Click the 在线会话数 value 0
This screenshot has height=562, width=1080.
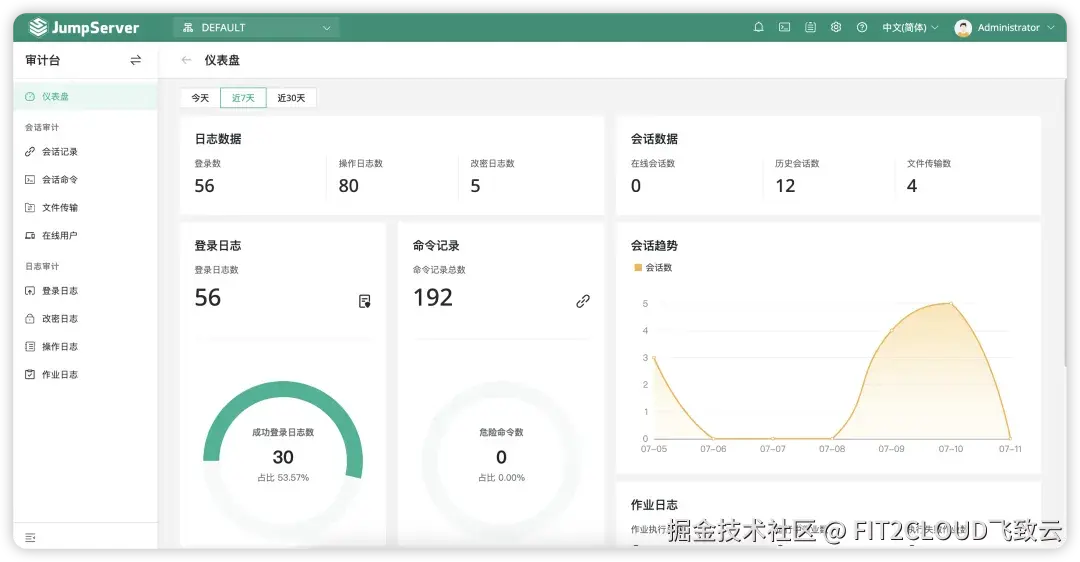point(636,186)
